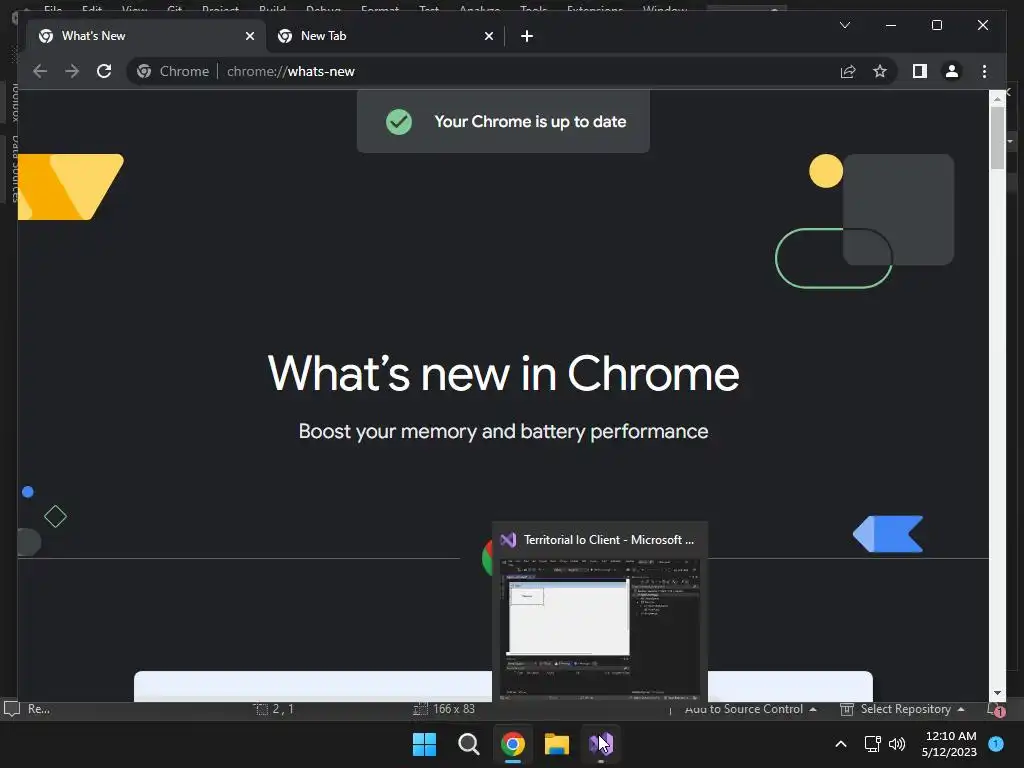Click the Chrome site info icon in address bar

coord(144,71)
